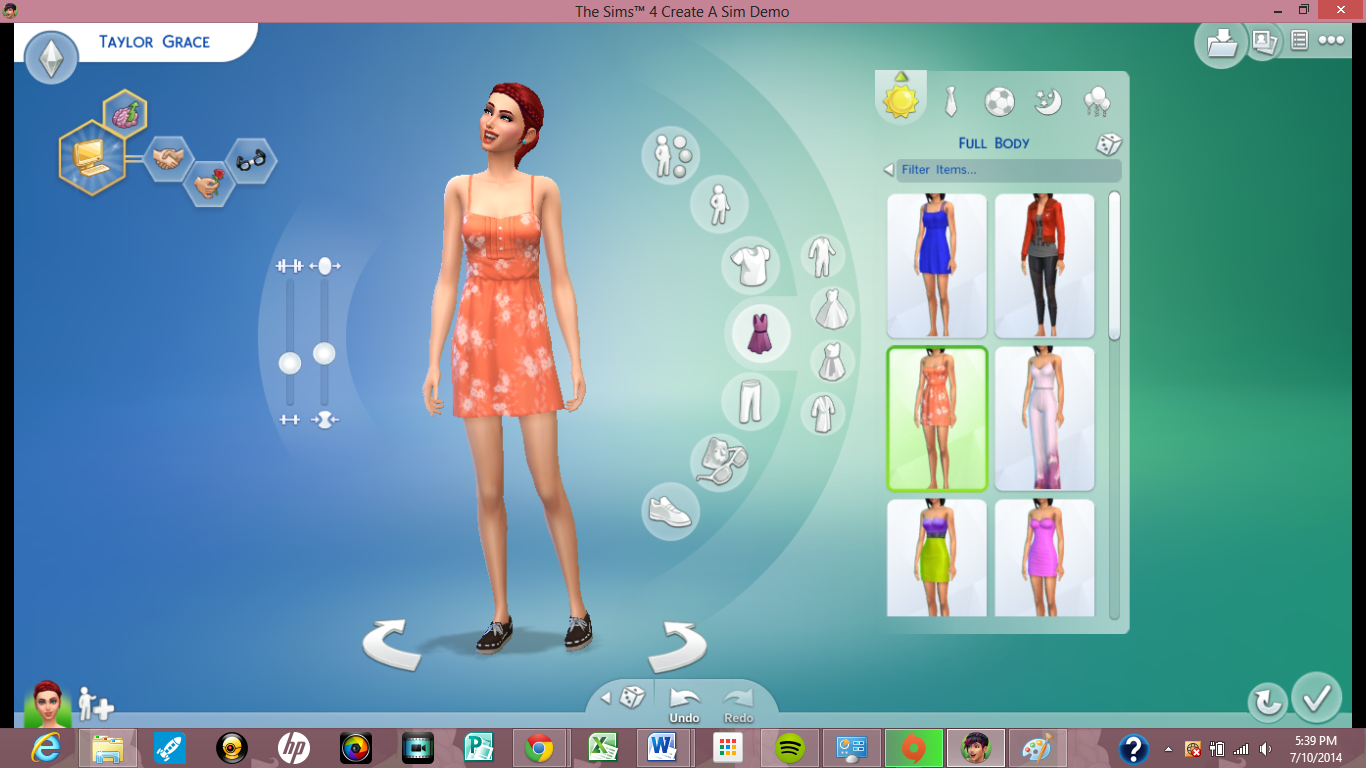The height and width of the screenshot is (768, 1366).
Task: Pick the rose-in-hand romantic trait hexagon
Action: point(209,184)
